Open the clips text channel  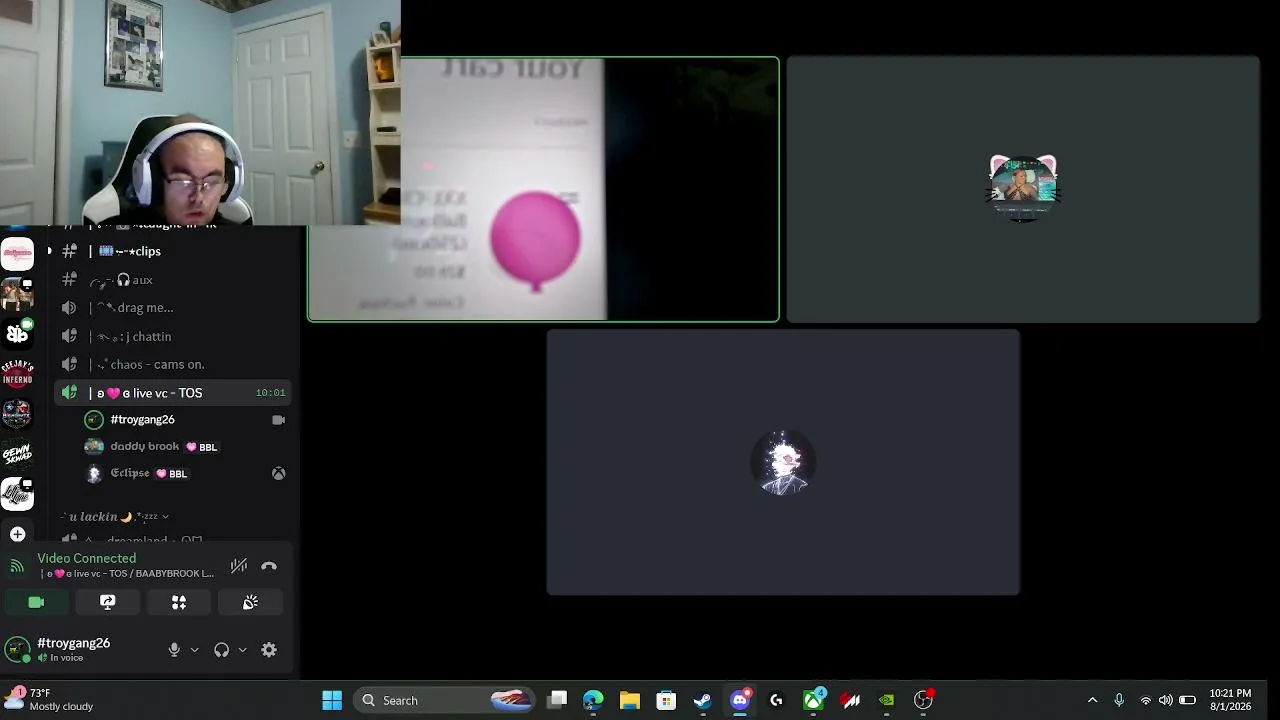pyautogui.click(x=175, y=251)
